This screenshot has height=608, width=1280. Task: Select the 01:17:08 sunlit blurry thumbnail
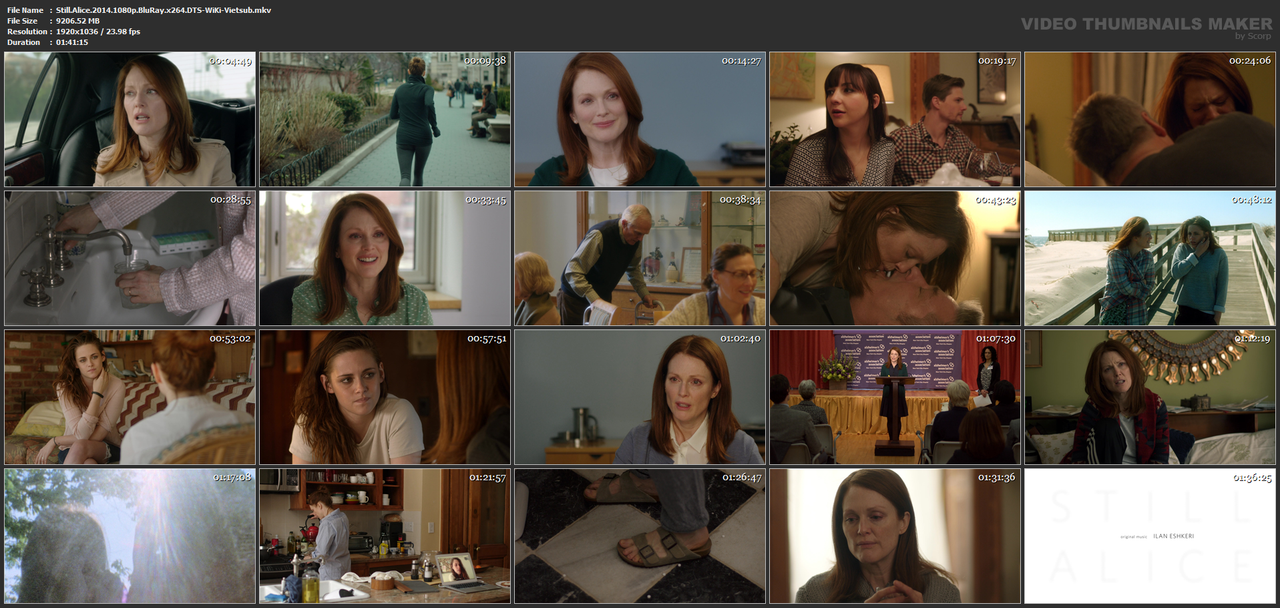pyautogui.click(x=130, y=536)
